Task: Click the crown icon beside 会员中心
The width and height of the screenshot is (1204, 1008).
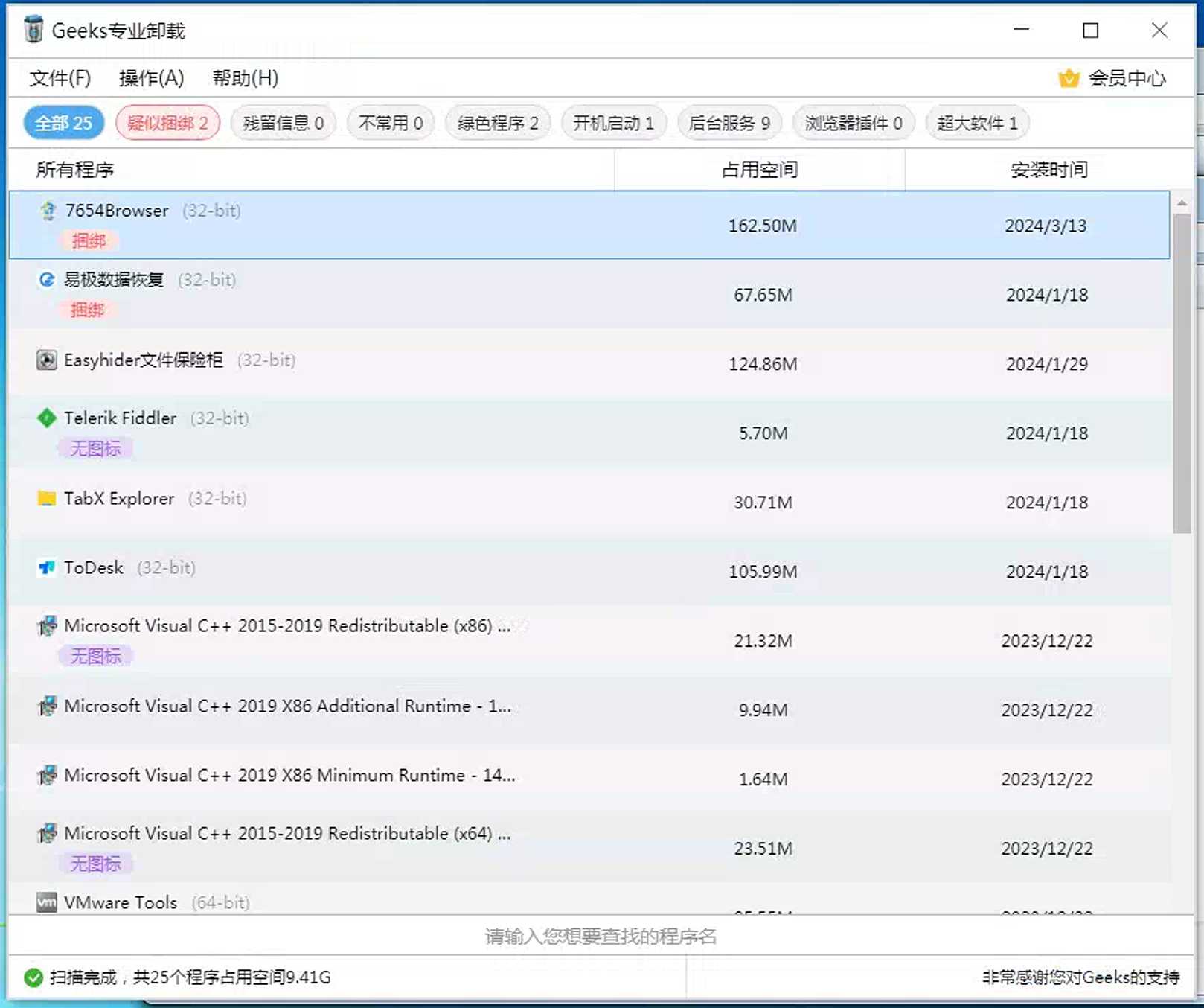Action: 1069,78
